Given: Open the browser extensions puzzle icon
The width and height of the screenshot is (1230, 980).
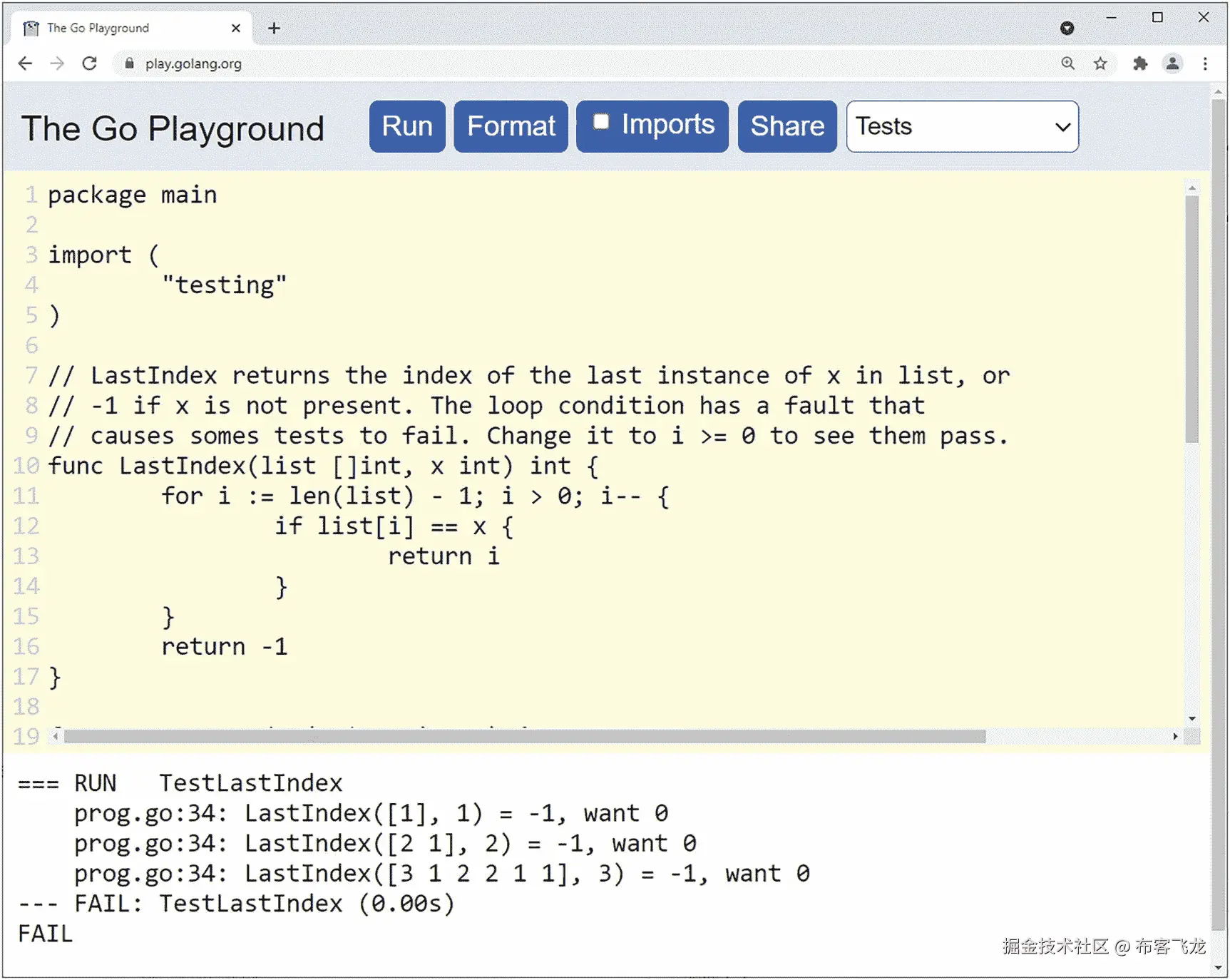Looking at the screenshot, I should pyautogui.click(x=1140, y=63).
